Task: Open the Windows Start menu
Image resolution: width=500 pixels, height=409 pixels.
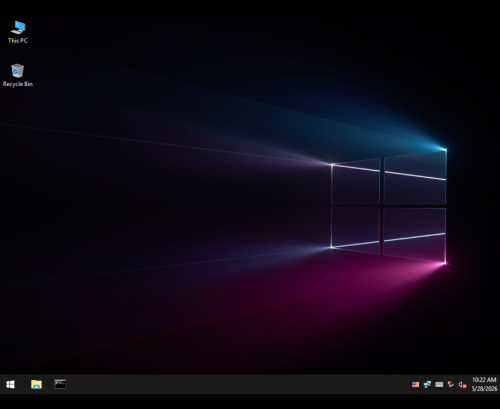Action: [x=10, y=384]
